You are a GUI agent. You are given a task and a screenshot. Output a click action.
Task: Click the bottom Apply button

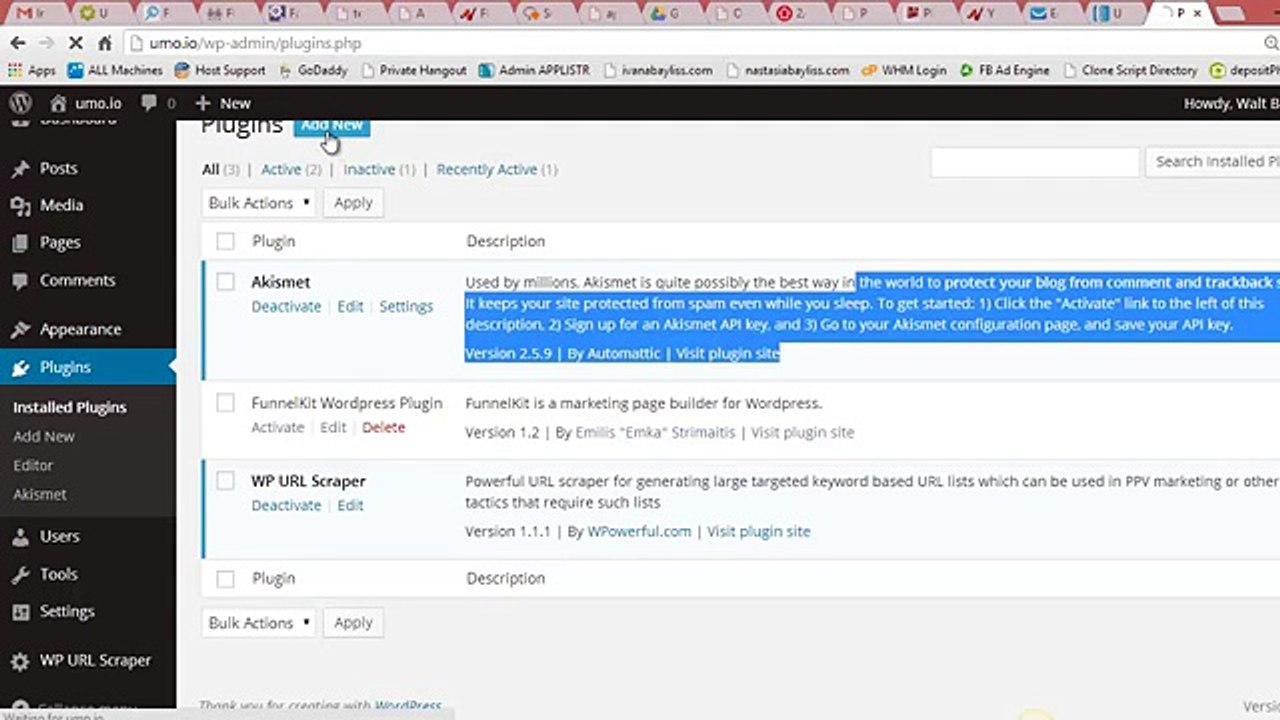[x=353, y=622]
